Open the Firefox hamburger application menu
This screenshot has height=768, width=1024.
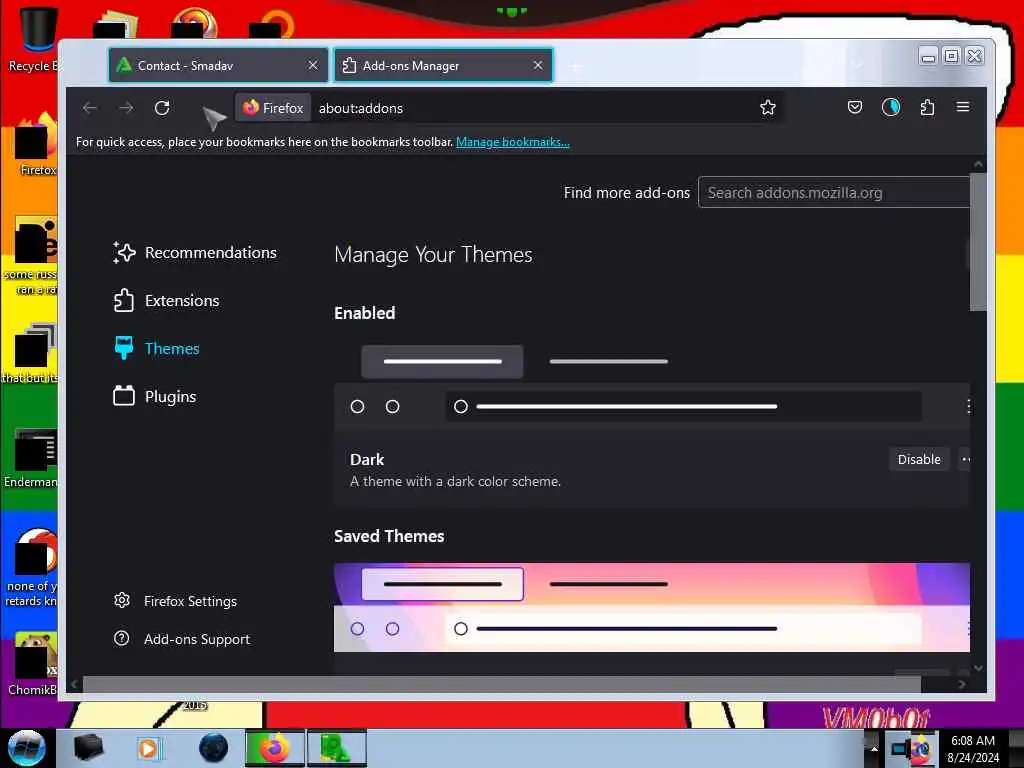[963, 106]
